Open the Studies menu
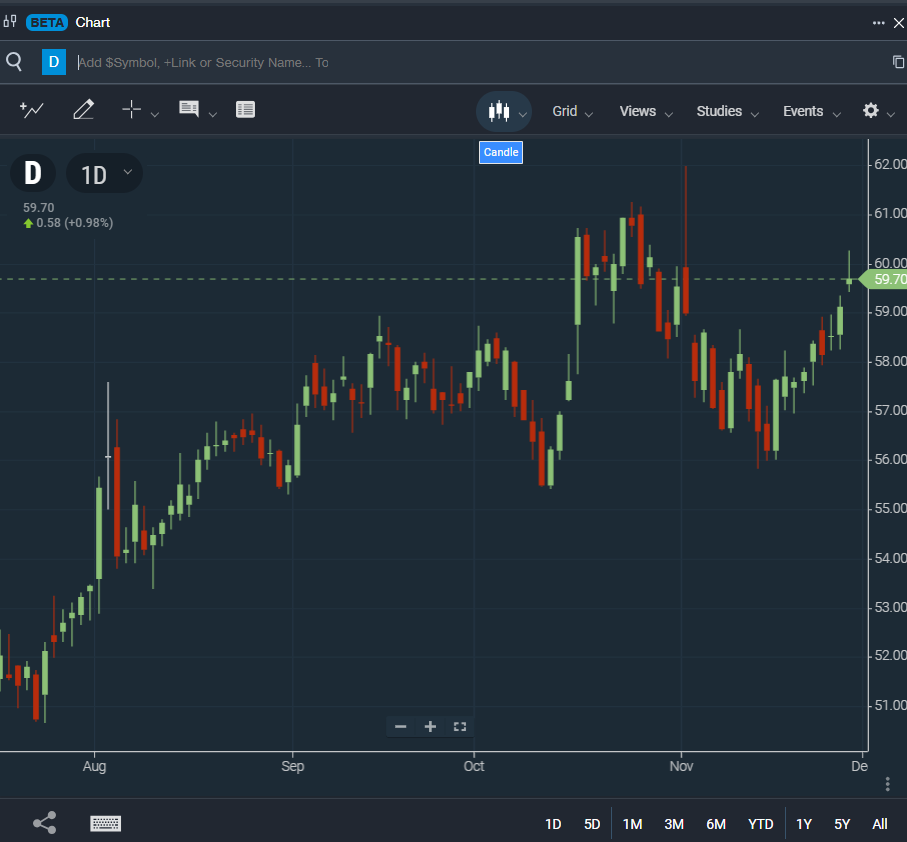This screenshot has height=842, width=907. click(727, 111)
